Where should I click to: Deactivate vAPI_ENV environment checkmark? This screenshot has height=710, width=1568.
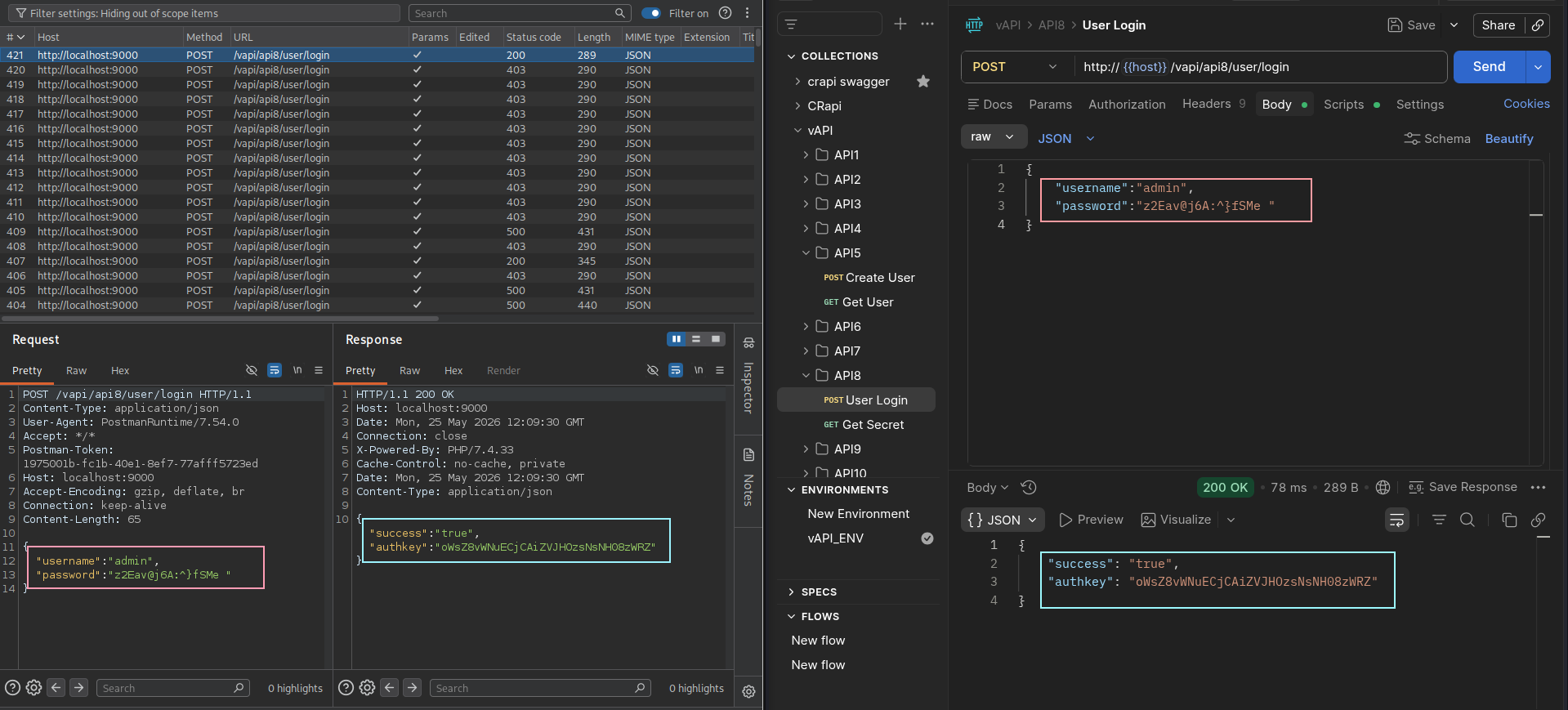tap(927, 538)
